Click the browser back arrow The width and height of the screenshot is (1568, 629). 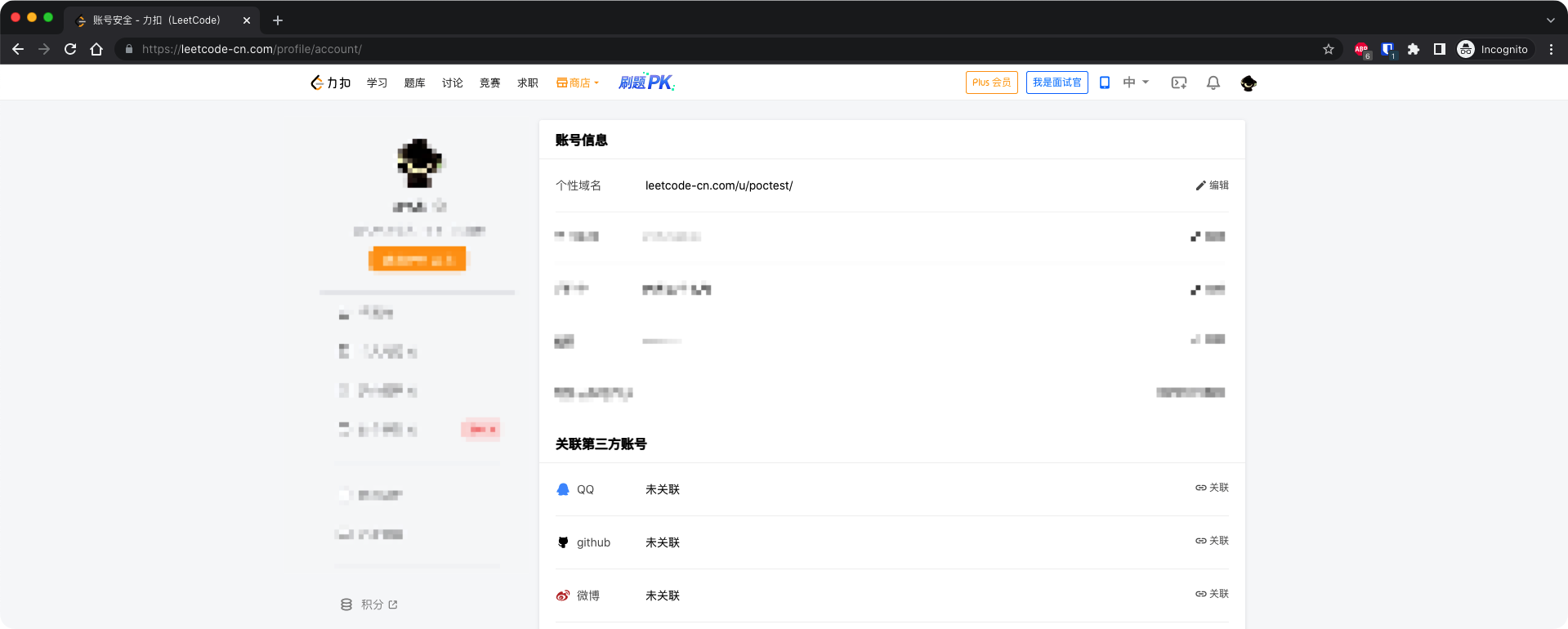pyautogui.click(x=18, y=49)
